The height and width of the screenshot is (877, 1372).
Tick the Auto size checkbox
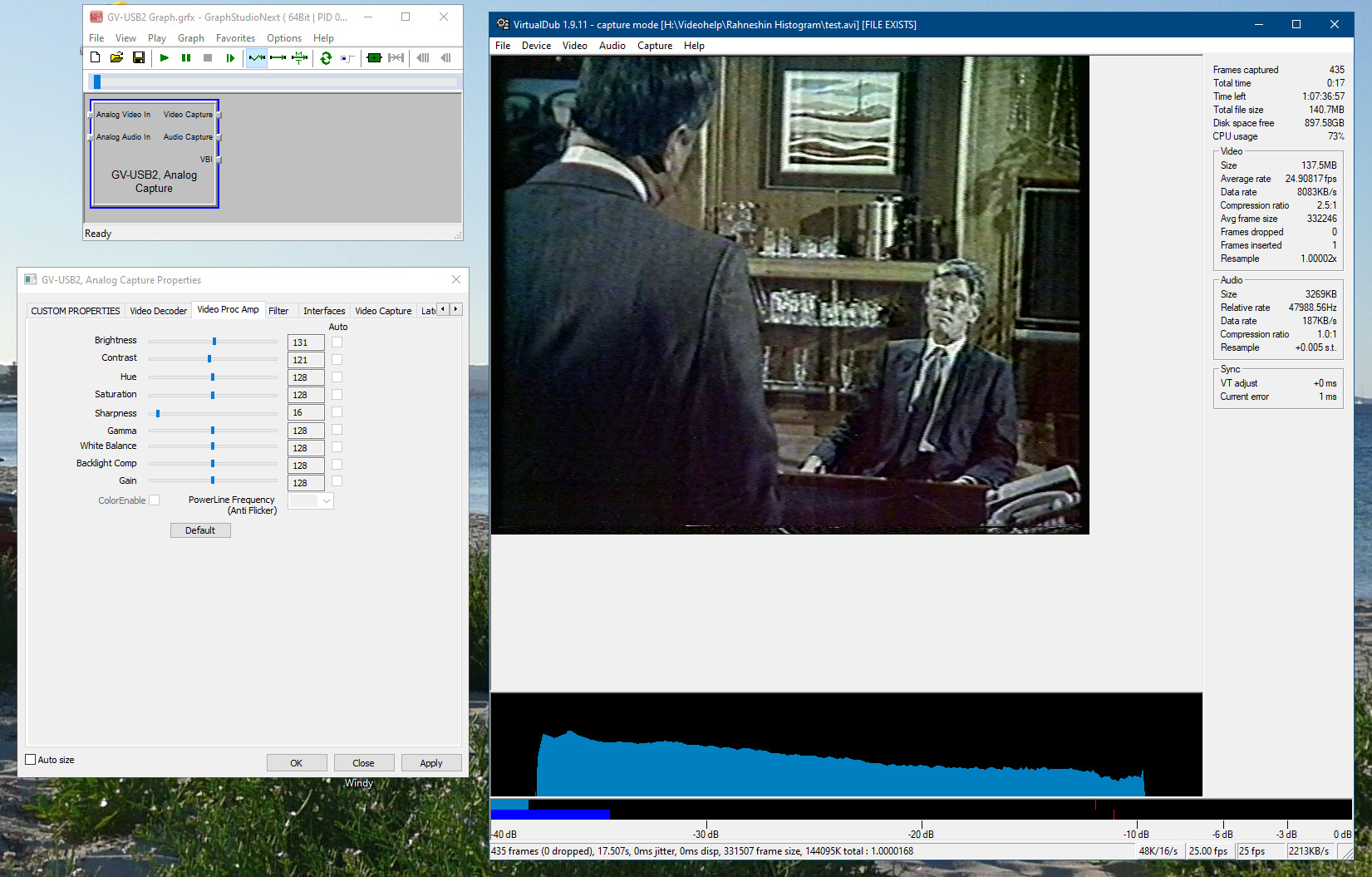(x=31, y=759)
